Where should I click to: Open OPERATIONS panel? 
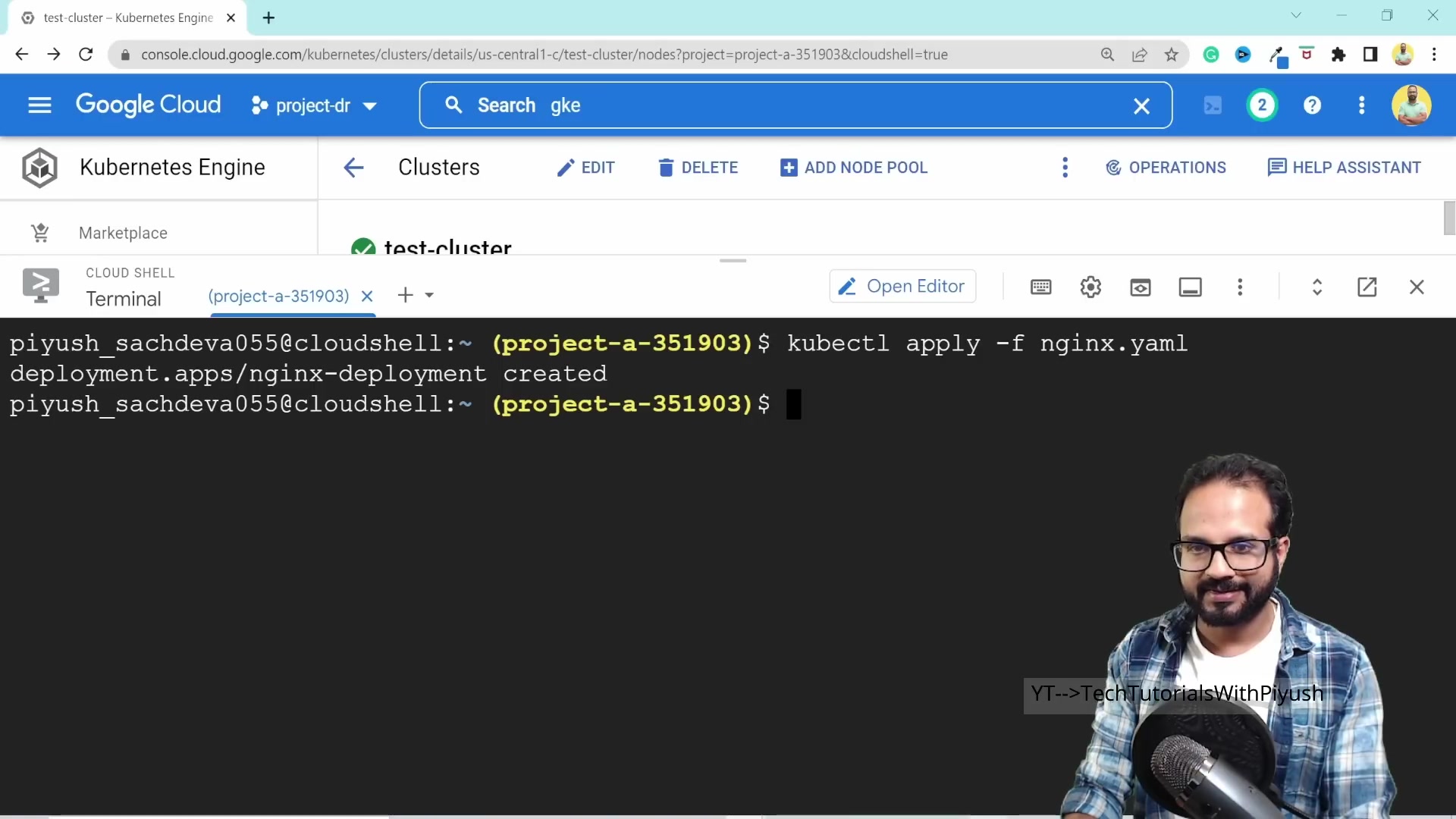(1166, 168)
